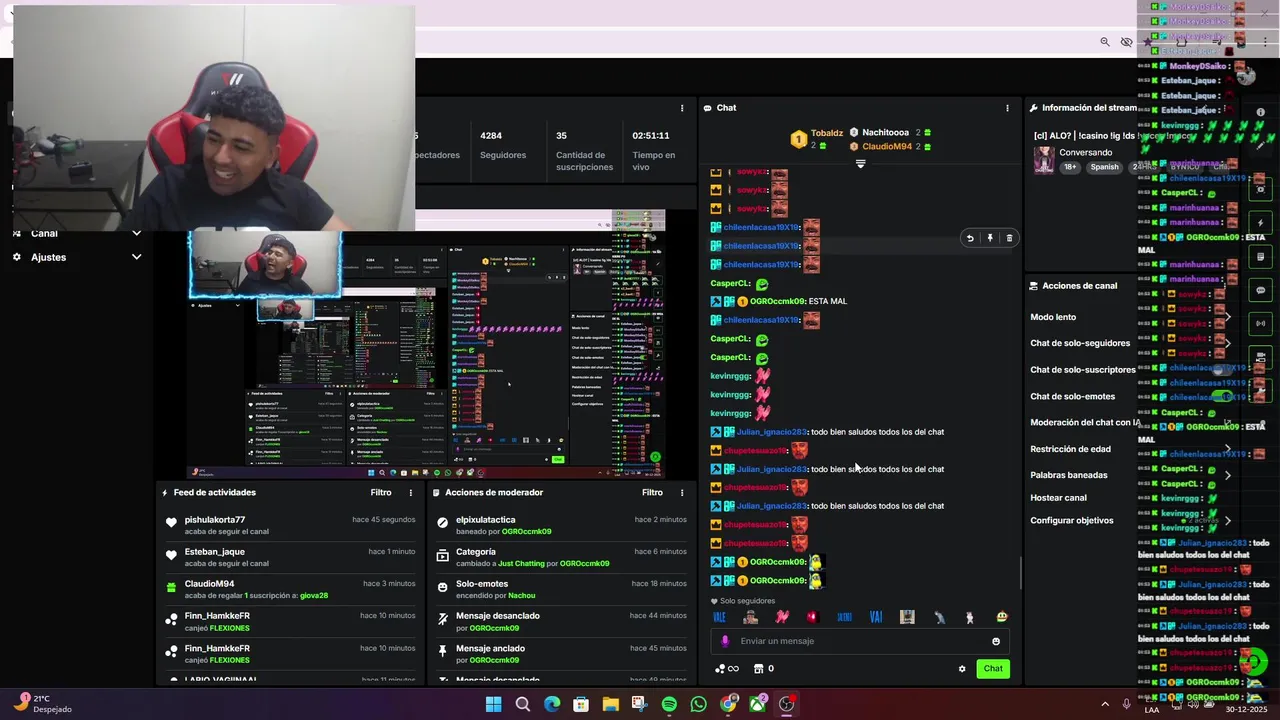Open the stream stats panel options menu
1280x720 pixels.
(682, 108)
